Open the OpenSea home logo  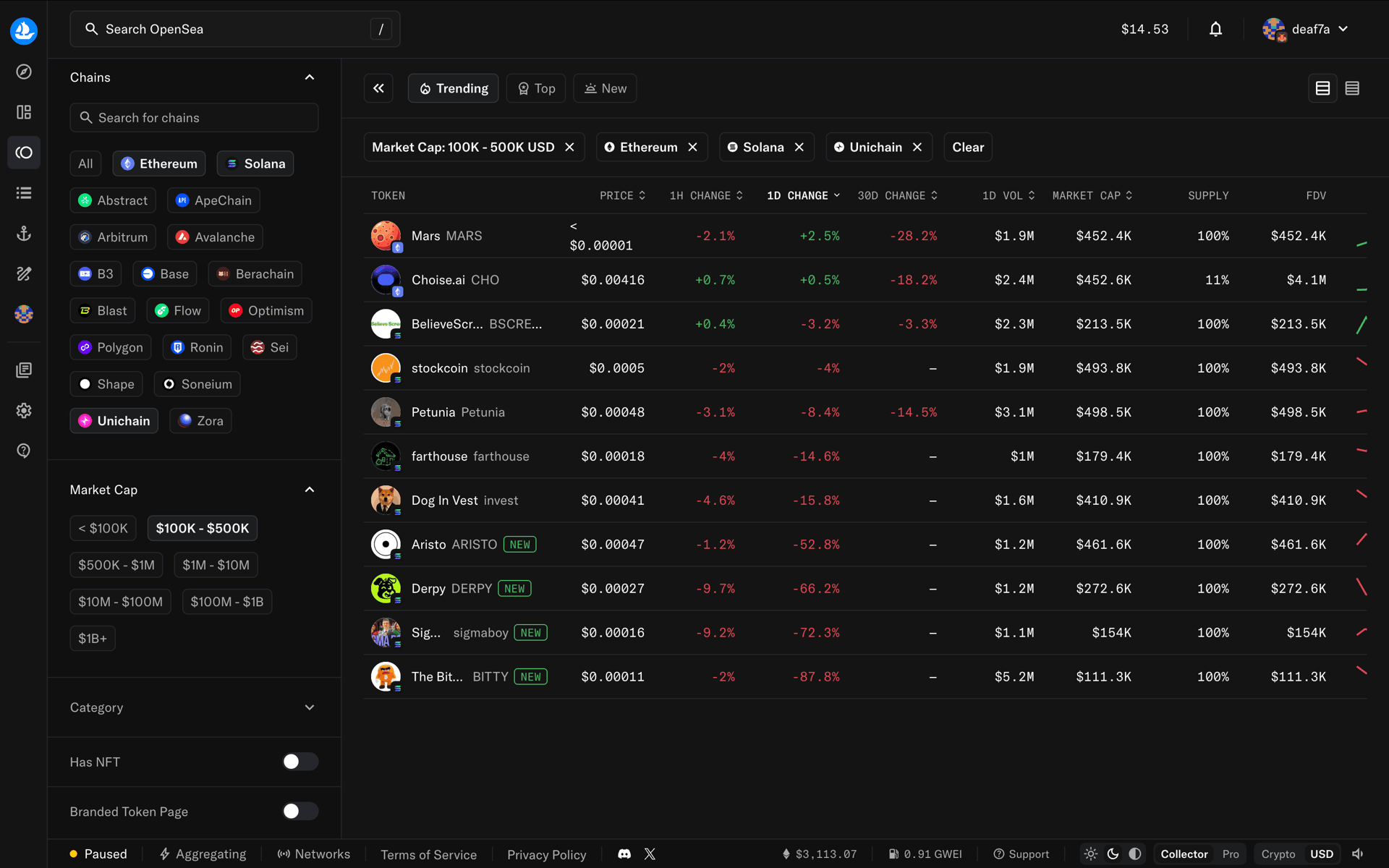pyautogui.click(x=24, y=30)
